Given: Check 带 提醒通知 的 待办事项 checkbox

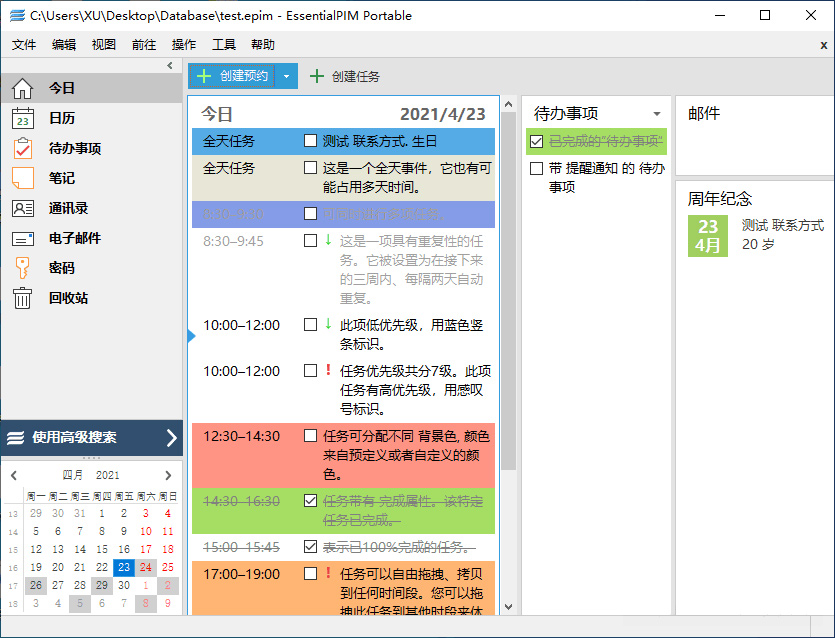Looking at the screenshot, I should 537,168.
